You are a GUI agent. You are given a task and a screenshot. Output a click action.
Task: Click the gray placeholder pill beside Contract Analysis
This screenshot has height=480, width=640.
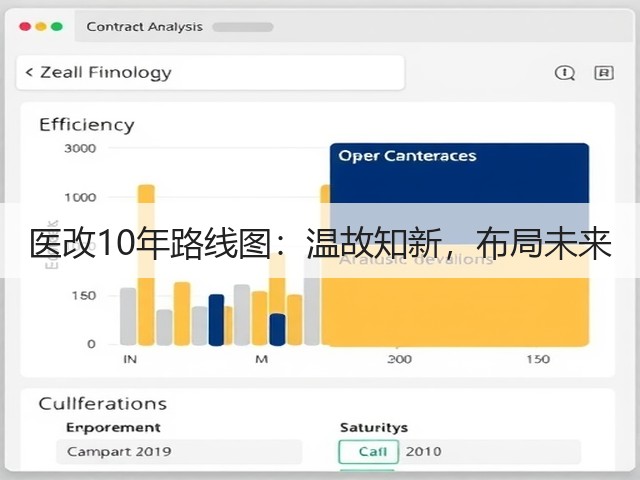[x=243, y=27]
